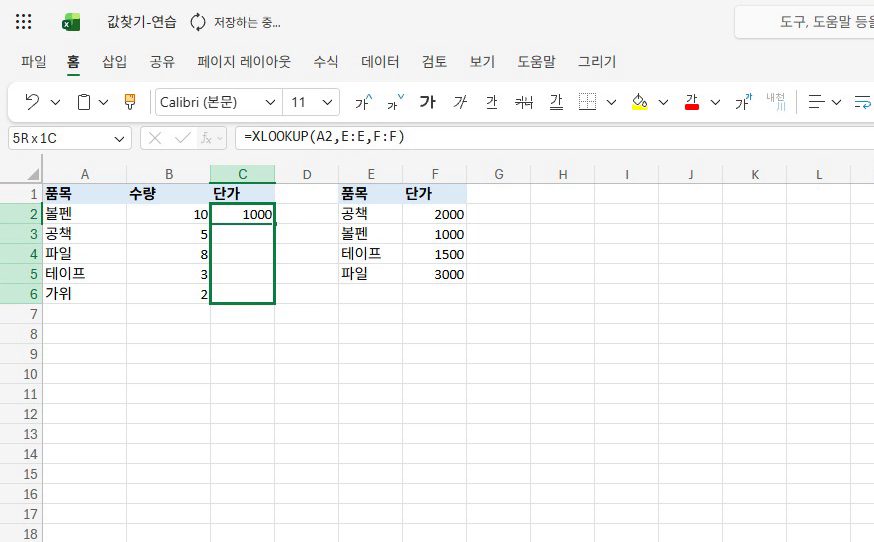Viewport: 874px width, 542px height.
Task: Apply red font color
Action: pos(692,102)
